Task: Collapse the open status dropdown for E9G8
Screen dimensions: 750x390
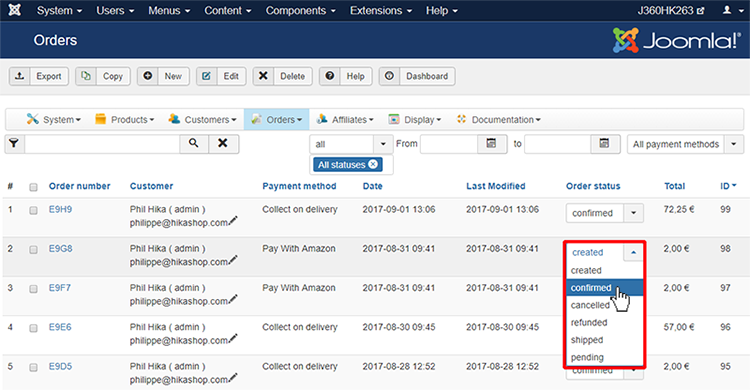Action: (x=633, y=252)
